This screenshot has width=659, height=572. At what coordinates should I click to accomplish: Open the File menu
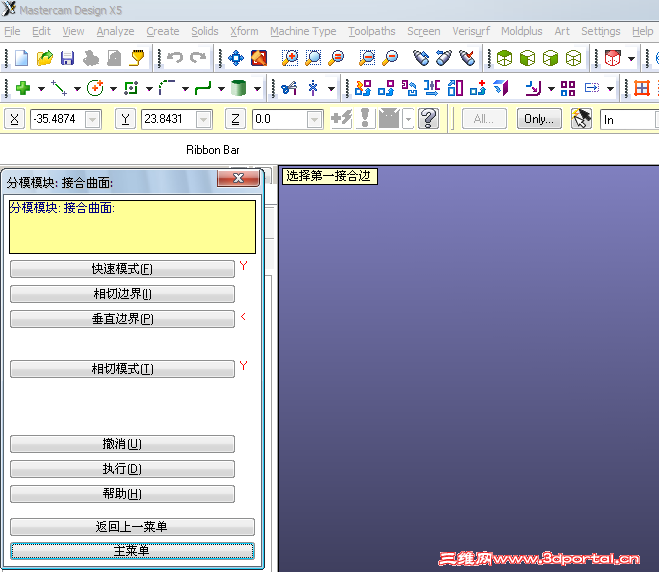[x=12, y=31]
